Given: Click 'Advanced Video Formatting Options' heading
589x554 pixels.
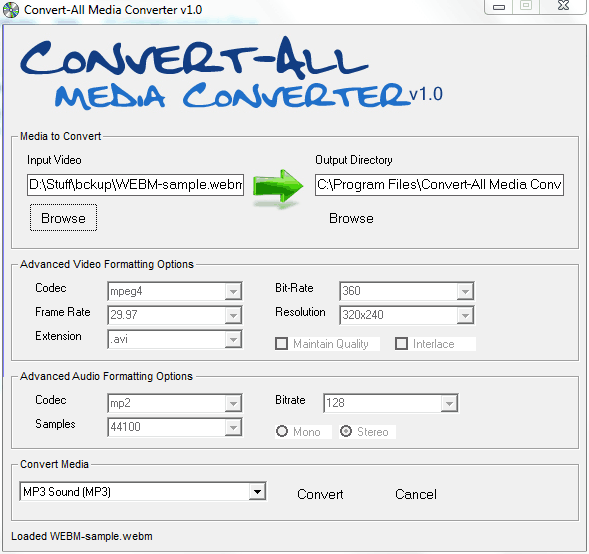Looking at the screenshot, I should click(107, 264).
